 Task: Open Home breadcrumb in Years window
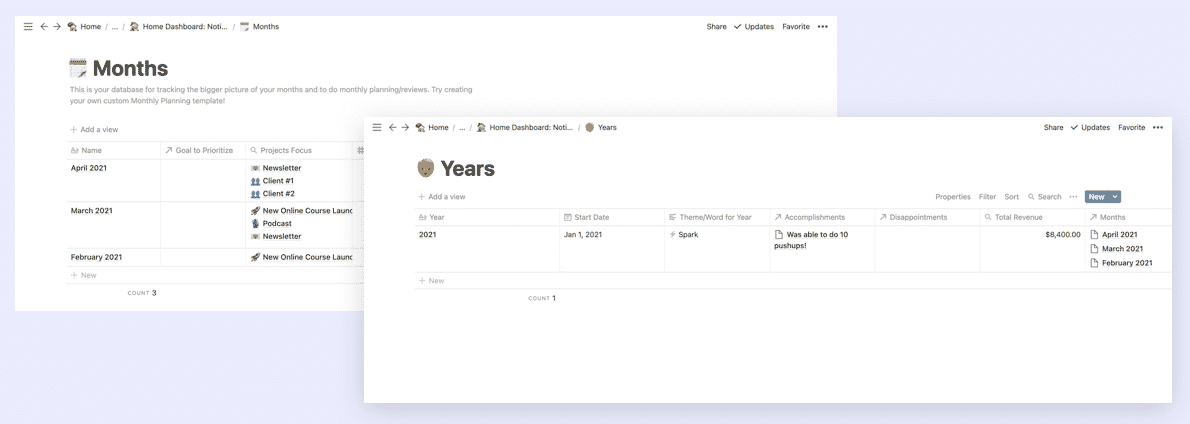[432, 127]
